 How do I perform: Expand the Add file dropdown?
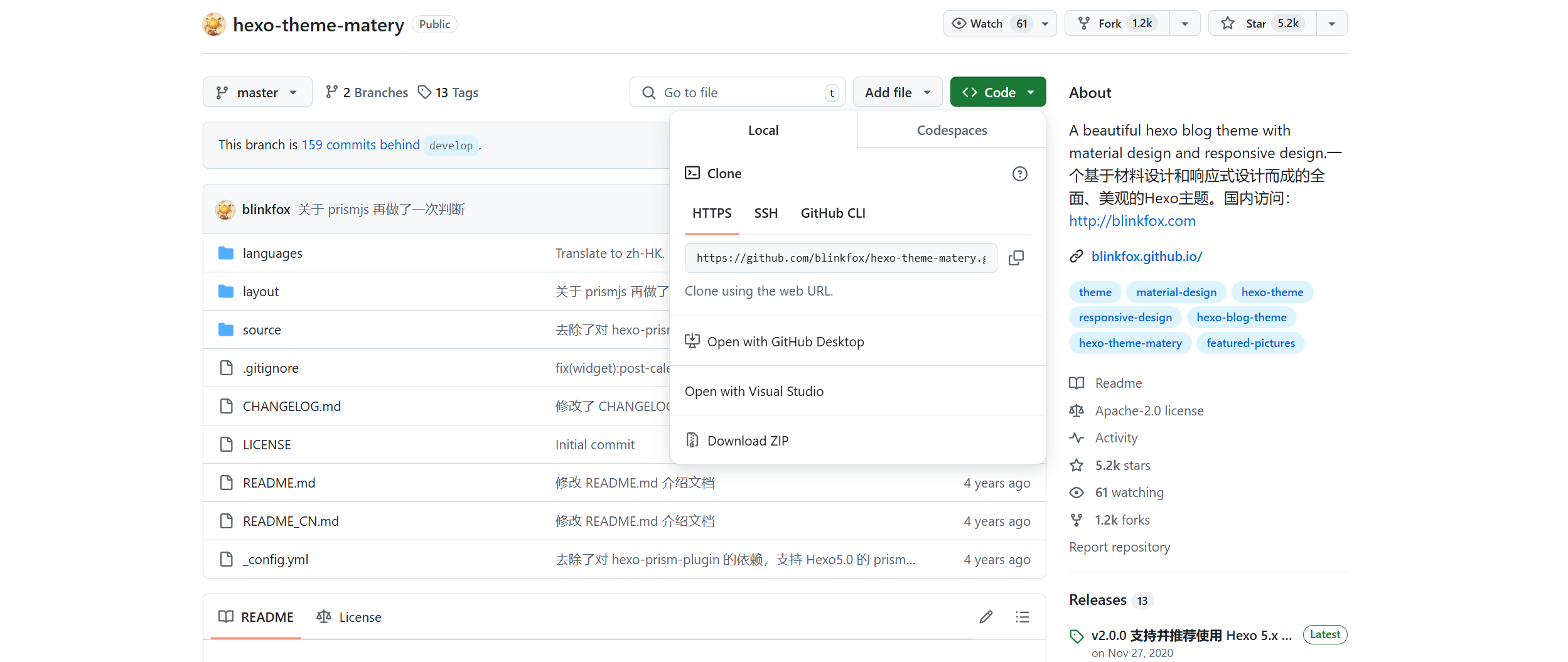[898, 92]
